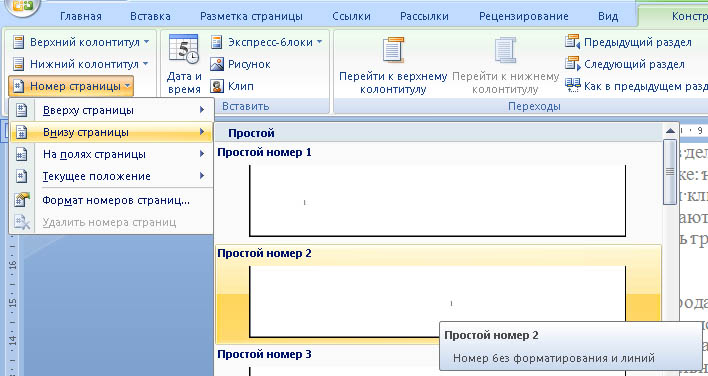Click the Следующий раздел label

click(634, 64)
